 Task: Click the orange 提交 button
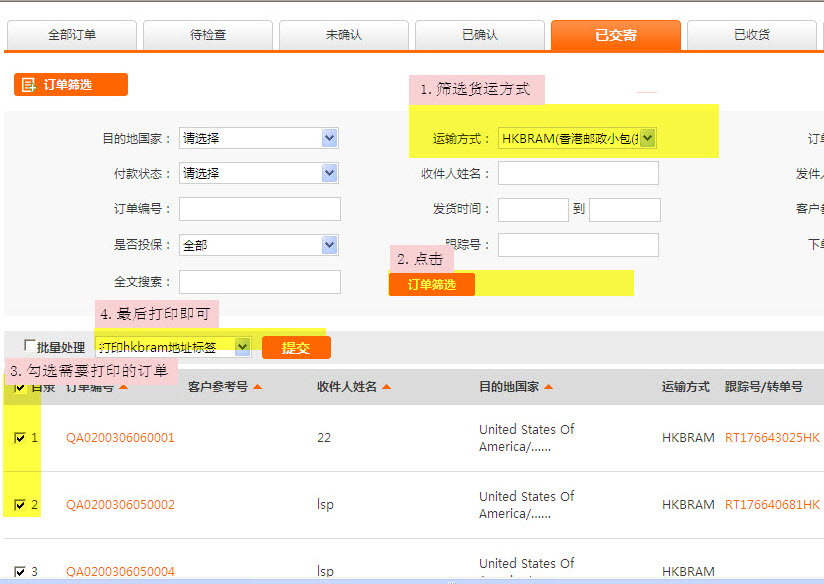296,348
